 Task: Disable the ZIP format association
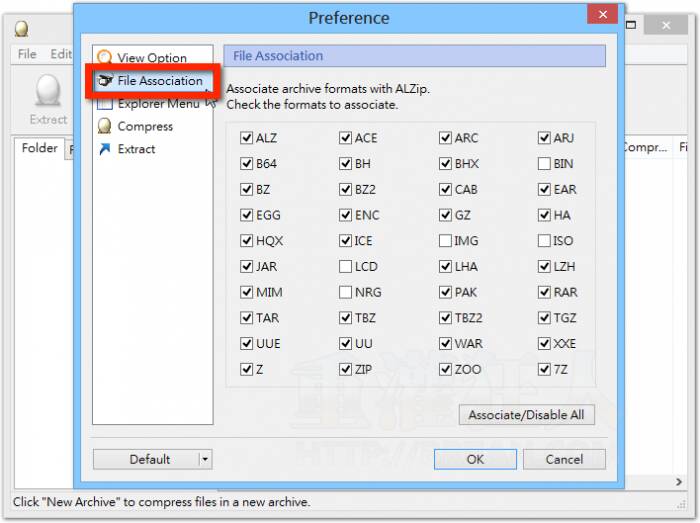pos(345,369)
